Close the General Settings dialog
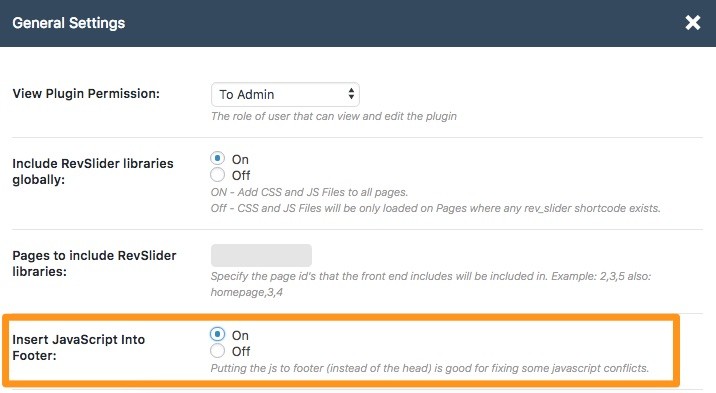Image resolution: width=716 pixels, height=393 pixels. click(x=692, y=22)
